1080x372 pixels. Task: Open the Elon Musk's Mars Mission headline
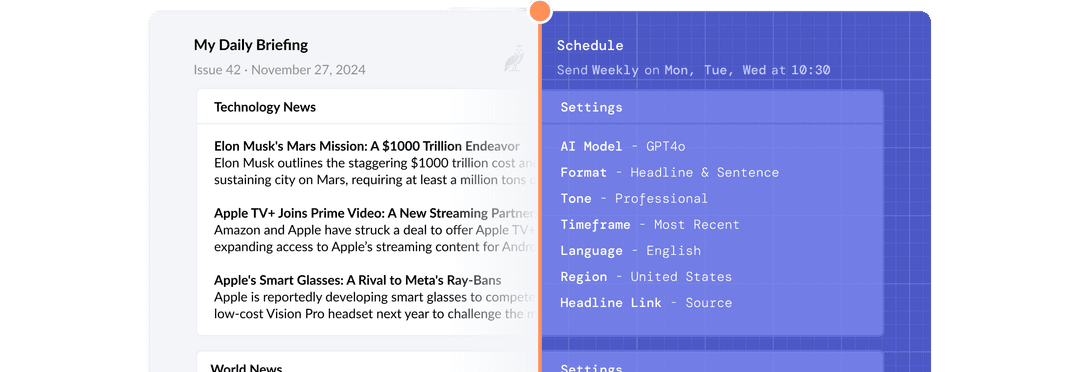click(366, 146)
